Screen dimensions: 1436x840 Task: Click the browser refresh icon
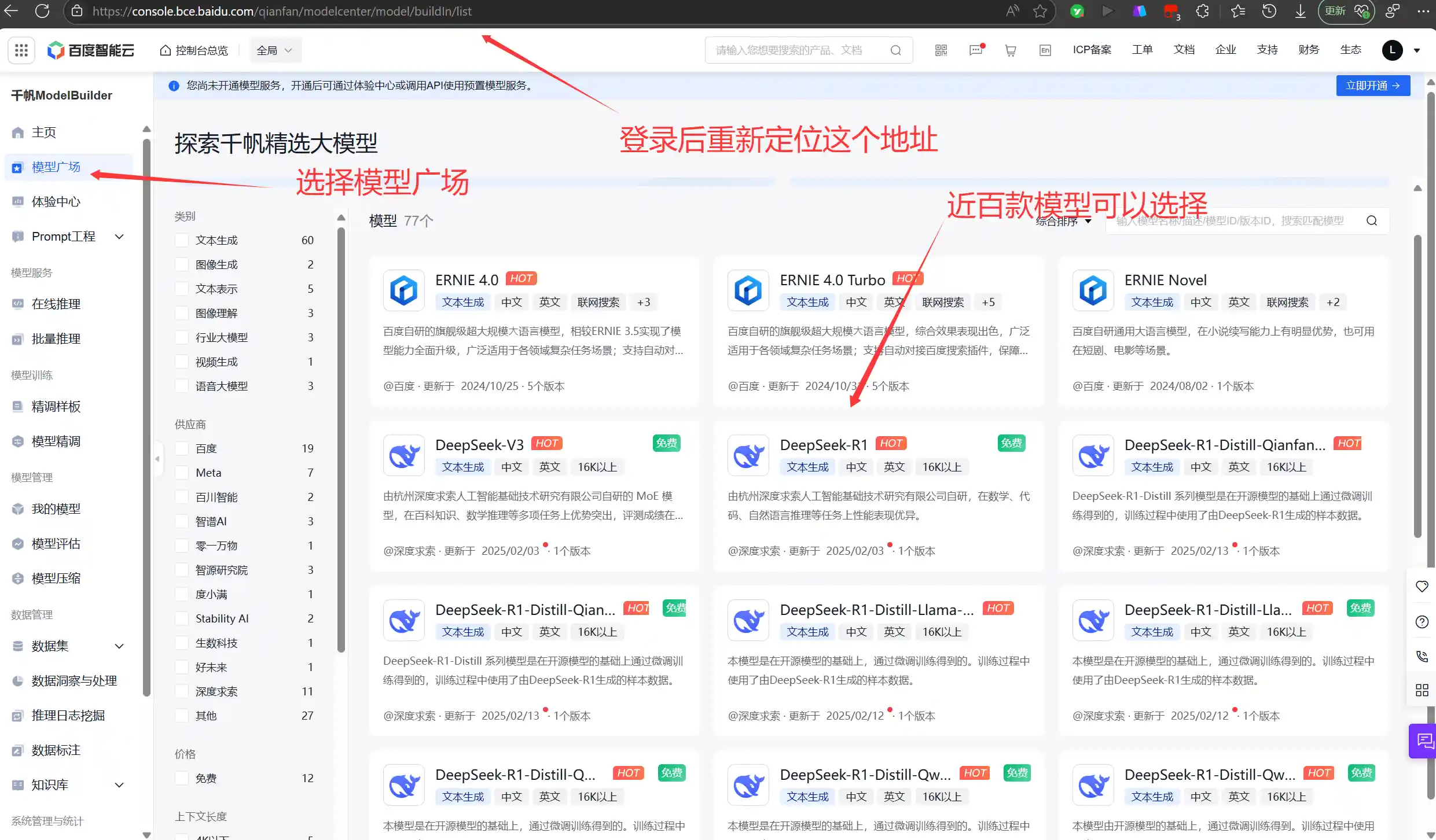pos(42,11)
